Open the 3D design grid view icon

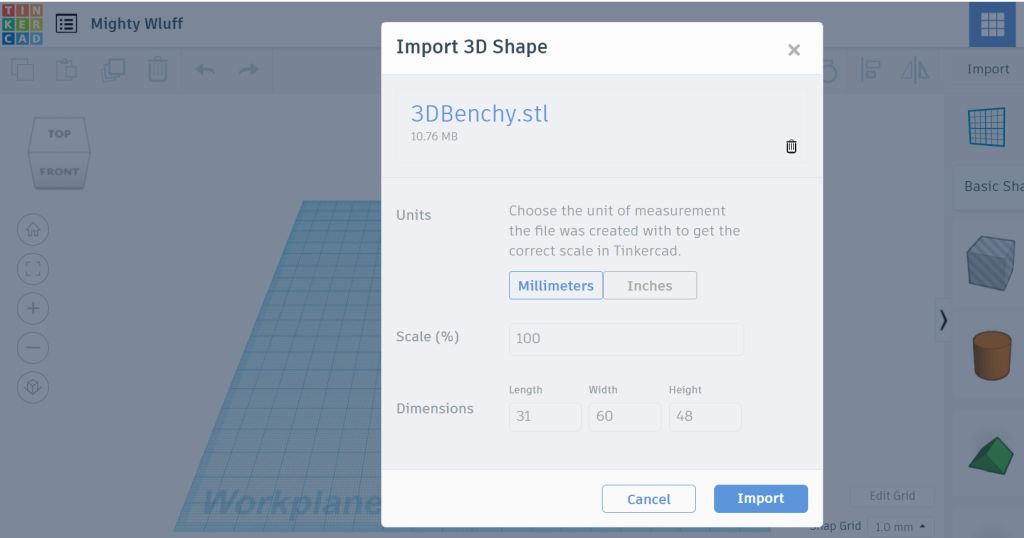point(992,25)
